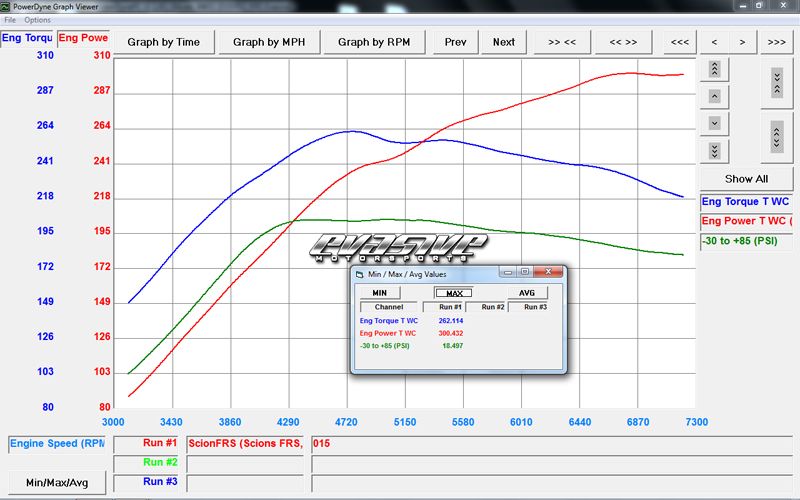
Task: Step right with single > button
Action: tap(742, 42)
